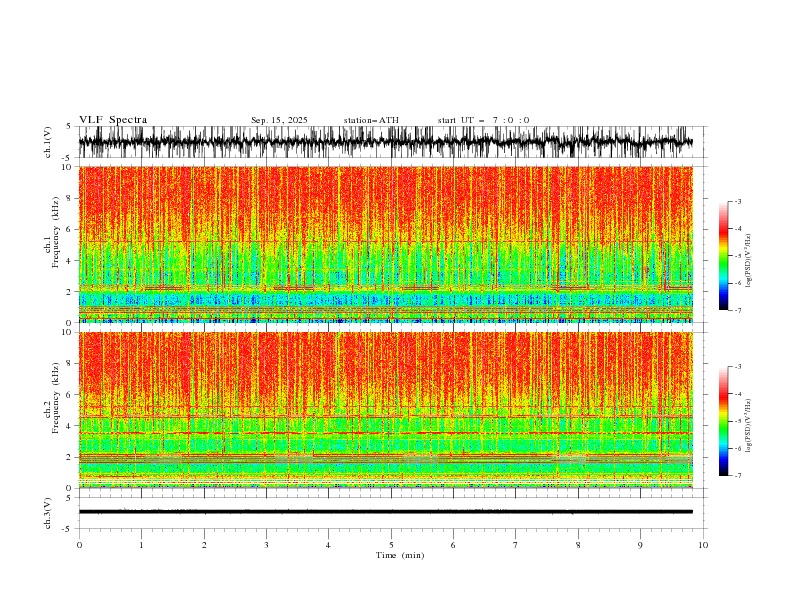Click the time axis tick label '7'

point(516,545)
